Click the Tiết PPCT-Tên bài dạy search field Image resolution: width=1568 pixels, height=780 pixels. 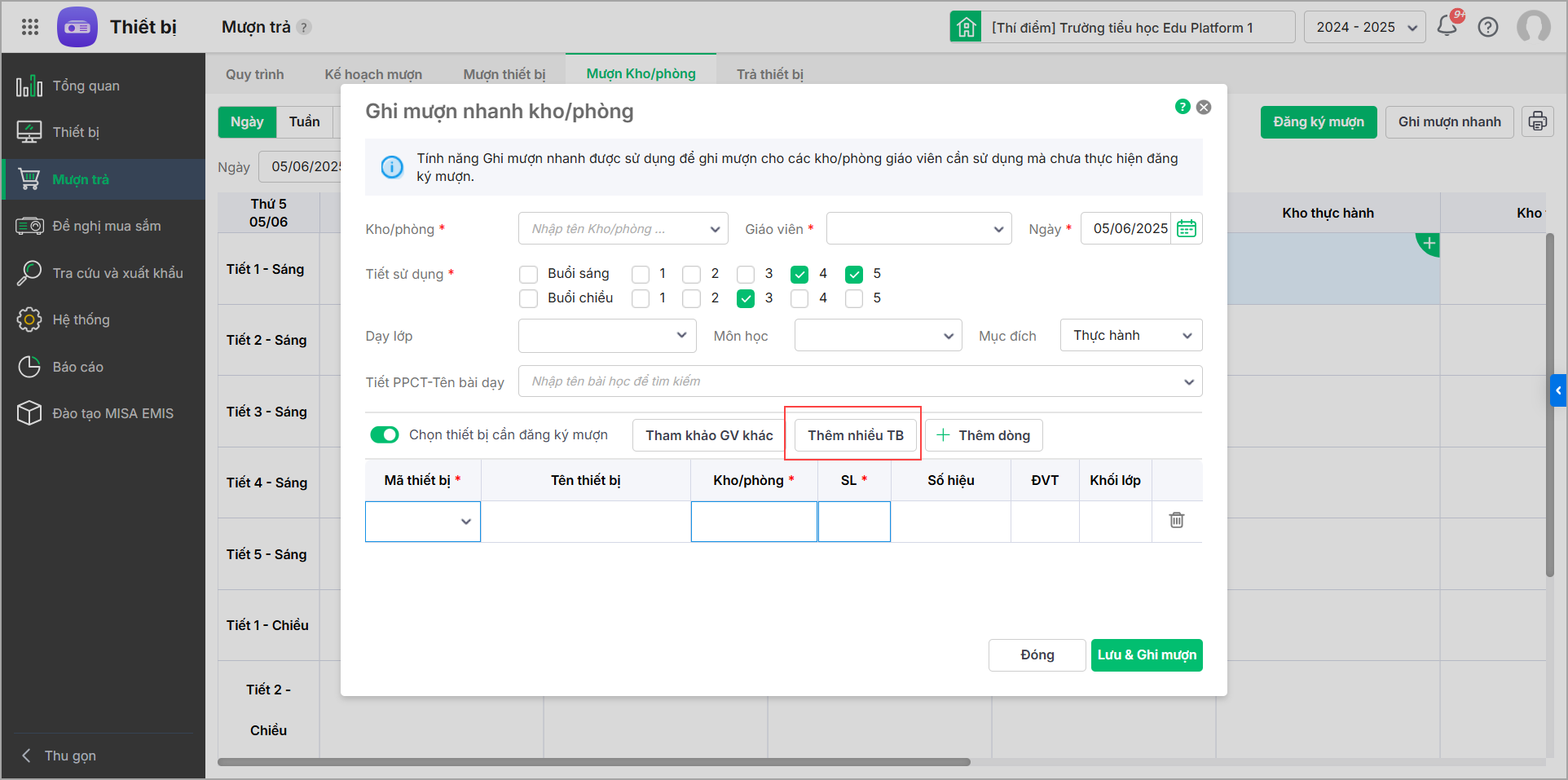pos(860,381)
